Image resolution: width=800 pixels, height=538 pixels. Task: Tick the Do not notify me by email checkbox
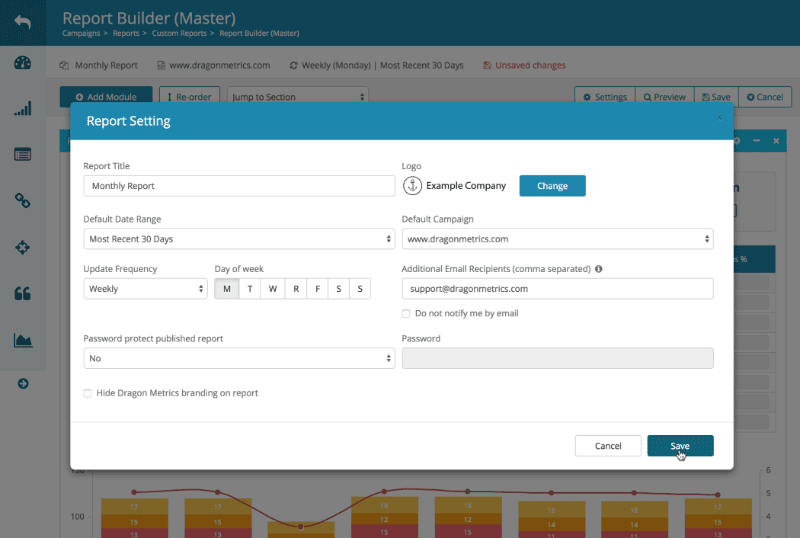click(406, 313)
